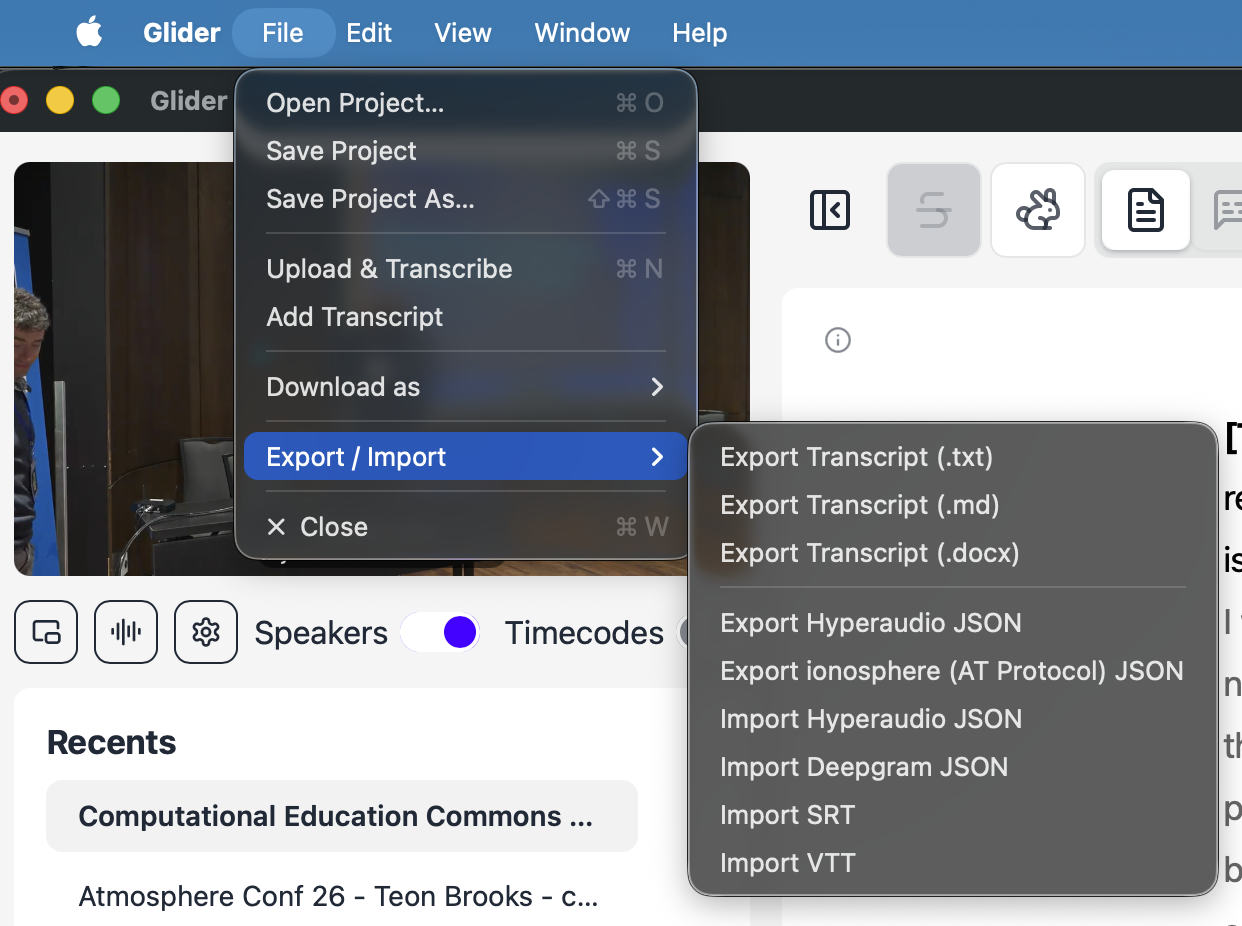Click the rabbit icon button
The image size is (1242, 926).
1038,210
